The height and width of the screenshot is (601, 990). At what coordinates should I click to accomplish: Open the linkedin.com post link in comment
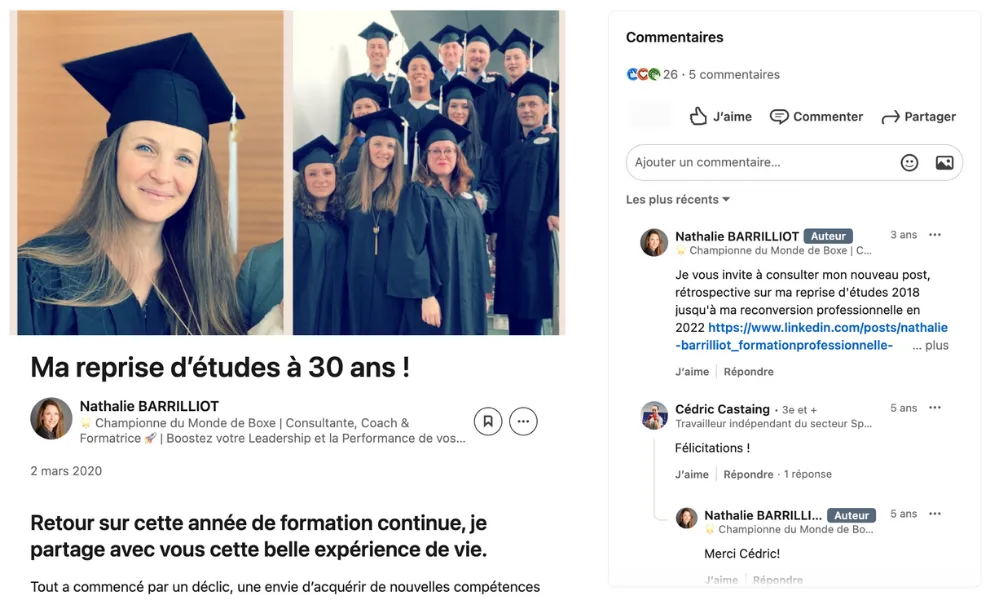click(811, 336)
